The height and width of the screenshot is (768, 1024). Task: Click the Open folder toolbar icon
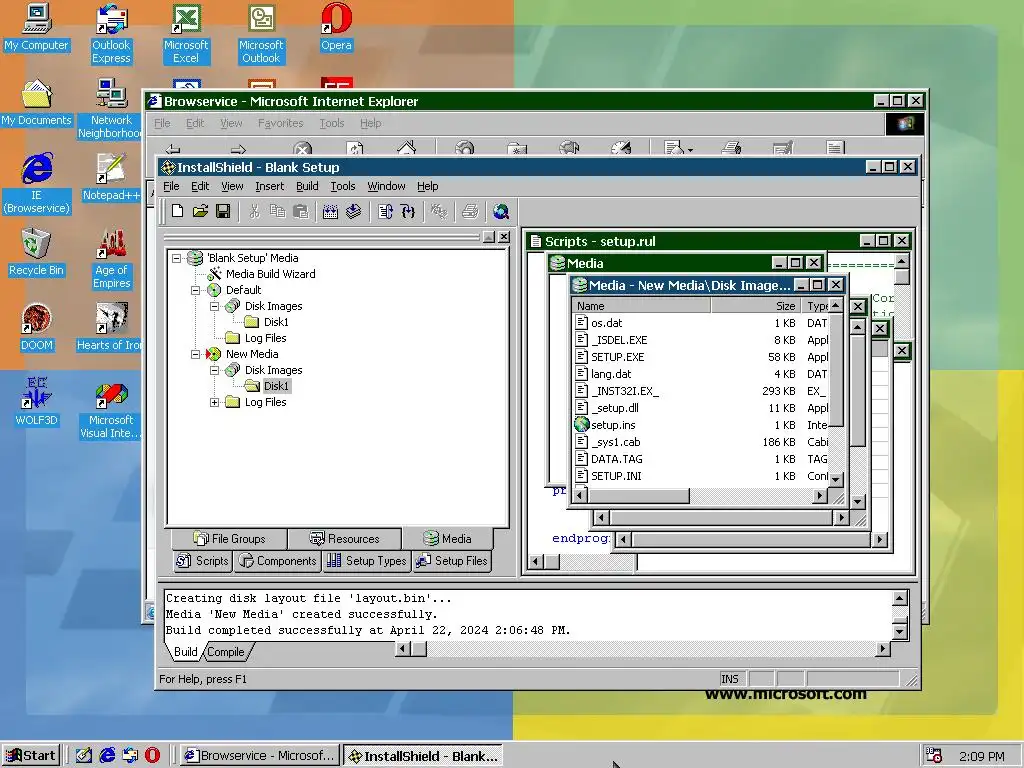point(200,211)
